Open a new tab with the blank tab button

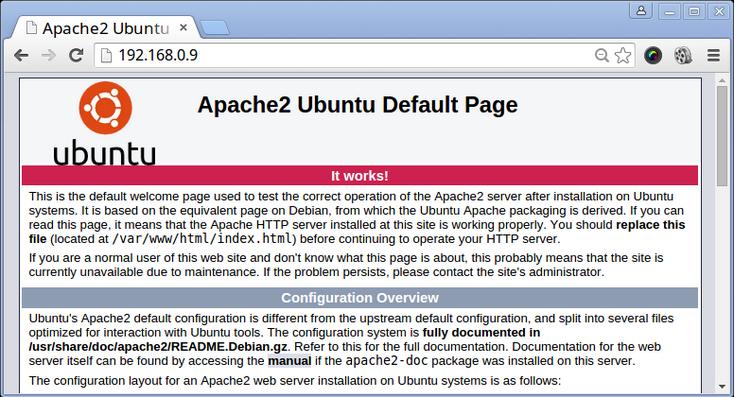click(x=215, y=28)
